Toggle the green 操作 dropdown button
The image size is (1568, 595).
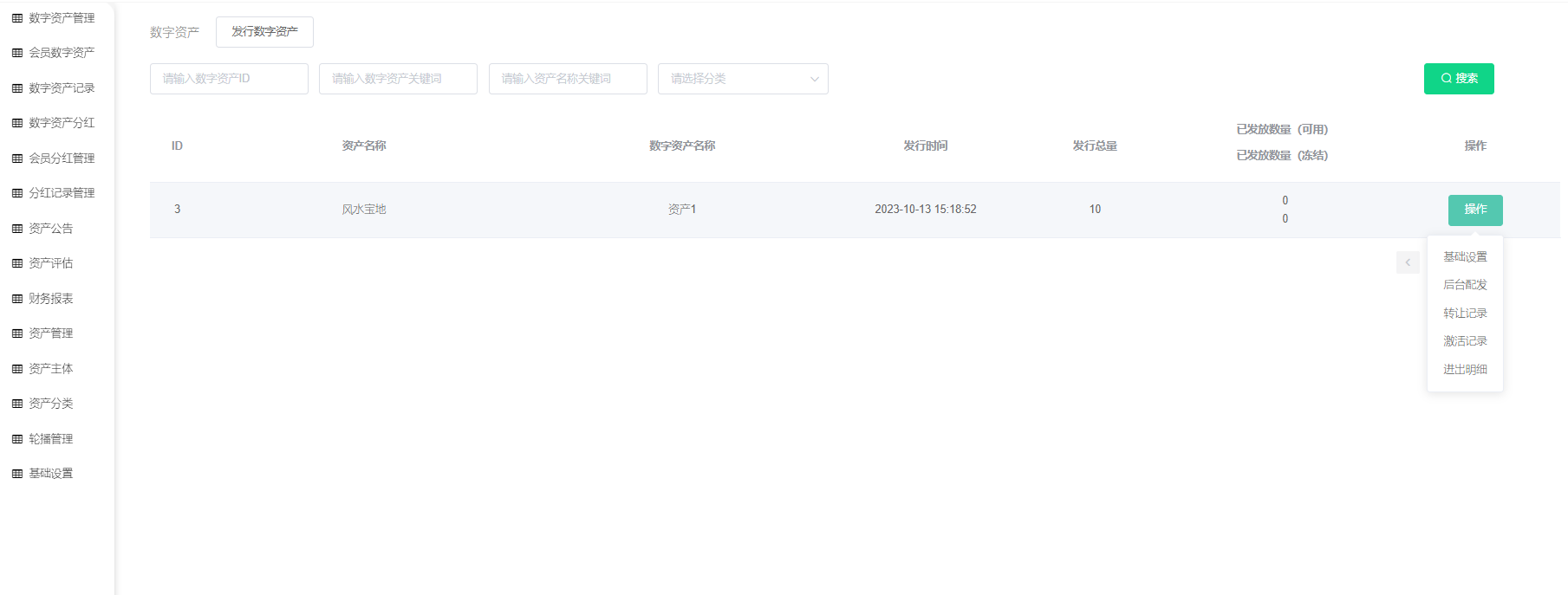[1474, 210]
